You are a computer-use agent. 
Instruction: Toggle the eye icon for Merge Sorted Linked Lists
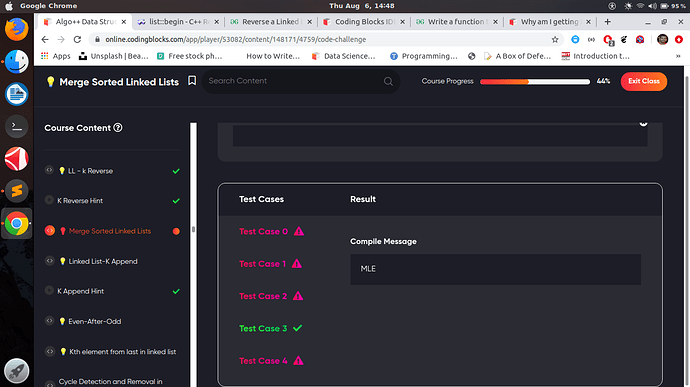click(50, 231)
